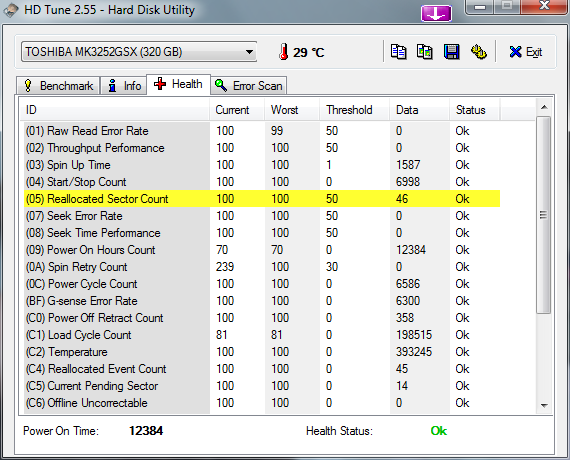This screenshot has height=460, width=570.
Task: Click the Worst value 99
Action: tap(277, 131)
